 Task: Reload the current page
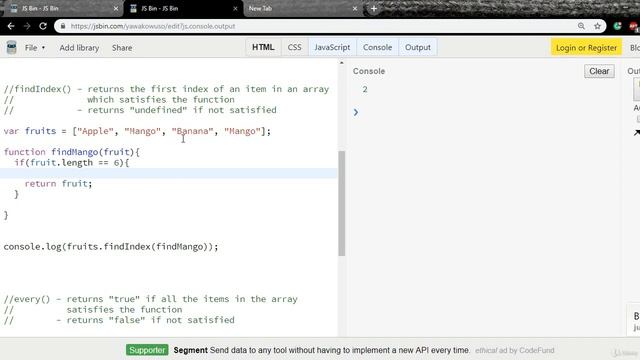43,26
